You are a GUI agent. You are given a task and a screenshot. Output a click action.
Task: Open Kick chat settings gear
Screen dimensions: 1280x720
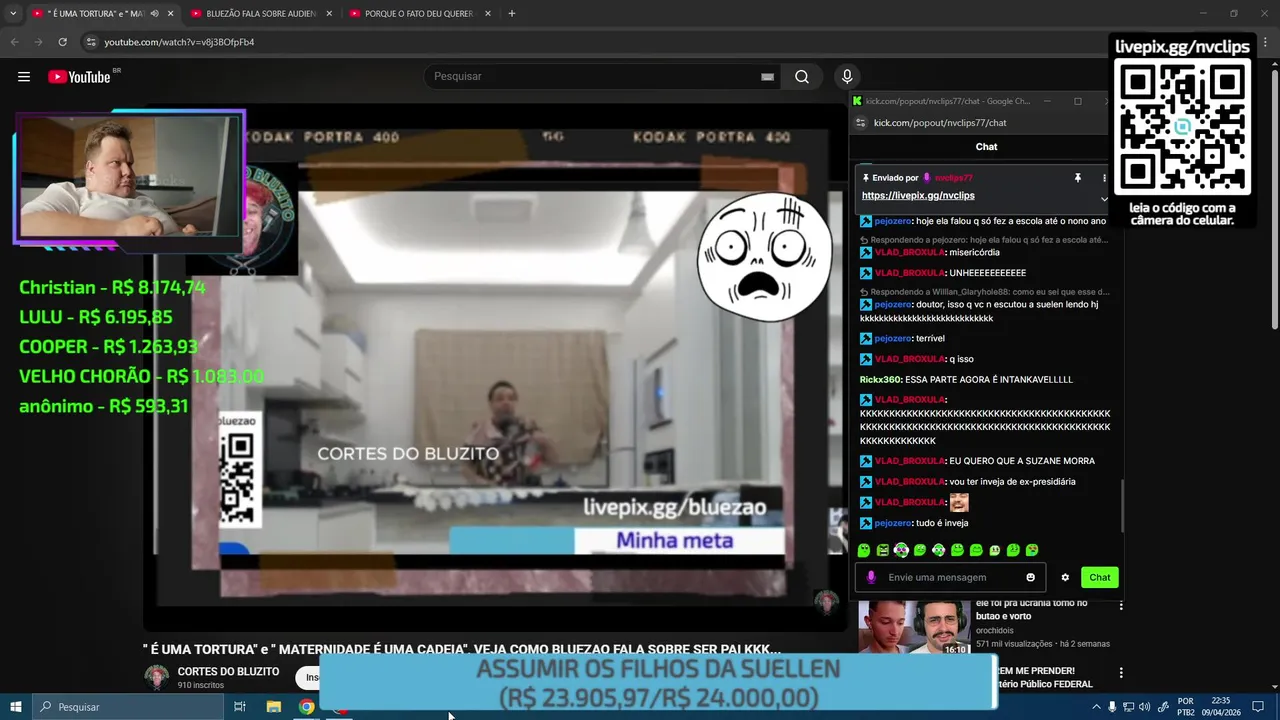(x=1065, y=577)
